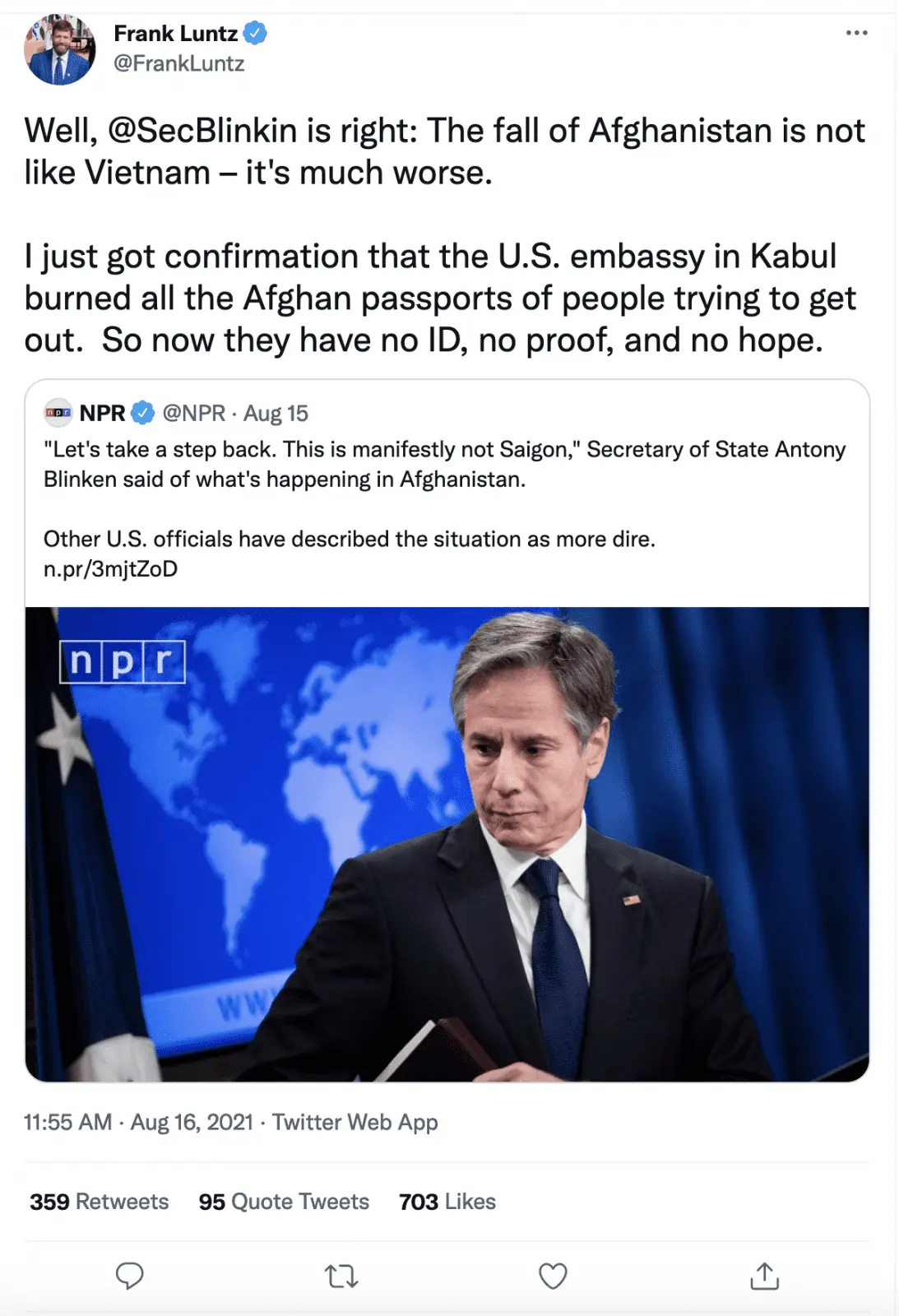View the 359 Retweets list
This screenshot has width=899, height=1316.
pyautogui.click(x=99, y=1202)
